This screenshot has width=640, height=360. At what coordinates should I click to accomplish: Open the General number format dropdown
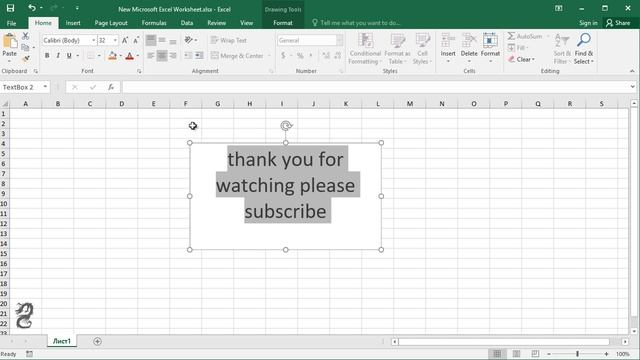[340, 40]
